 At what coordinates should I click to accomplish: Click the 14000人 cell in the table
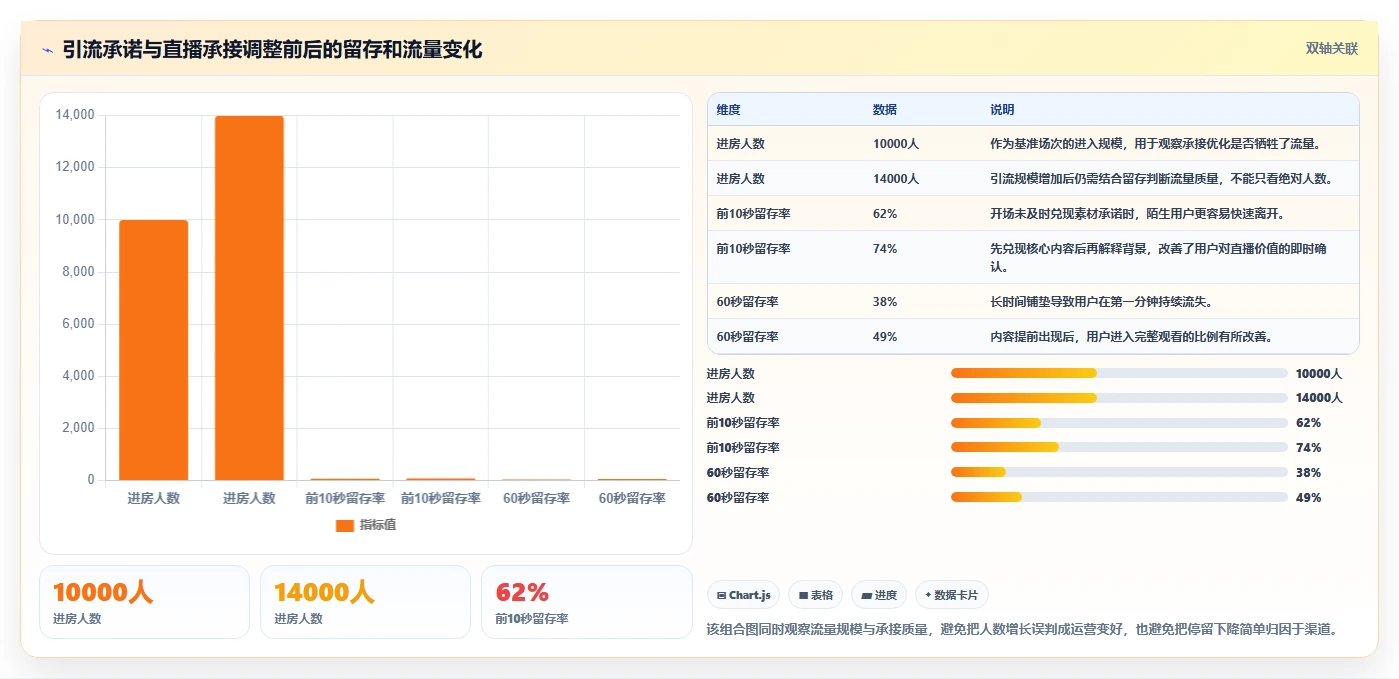pos(896,179)
